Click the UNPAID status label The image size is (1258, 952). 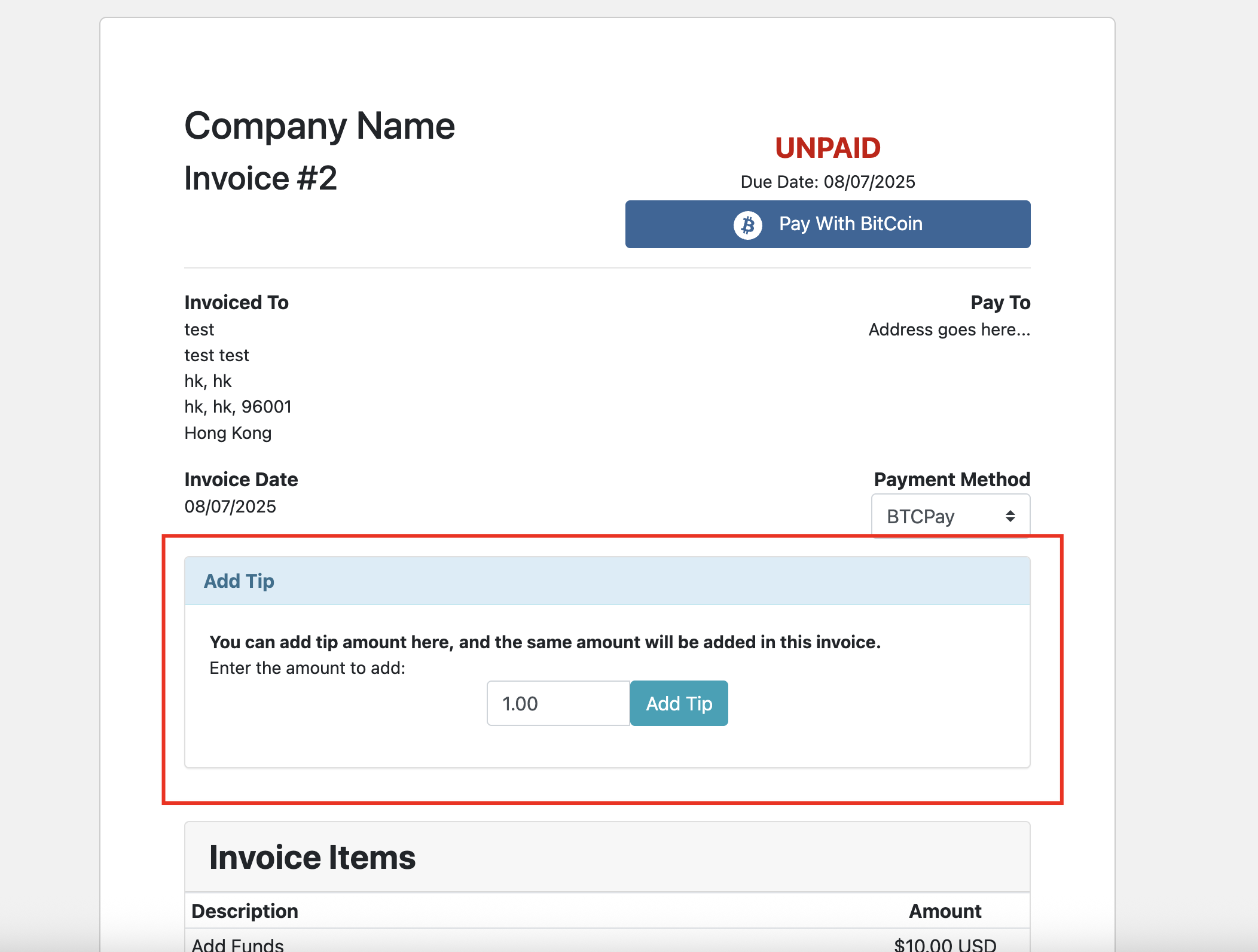(x=828, y=148)
